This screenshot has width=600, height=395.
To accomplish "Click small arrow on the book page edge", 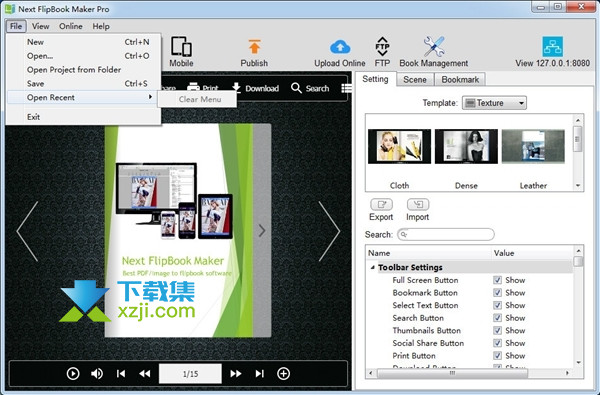I will (x=262, y=230).
